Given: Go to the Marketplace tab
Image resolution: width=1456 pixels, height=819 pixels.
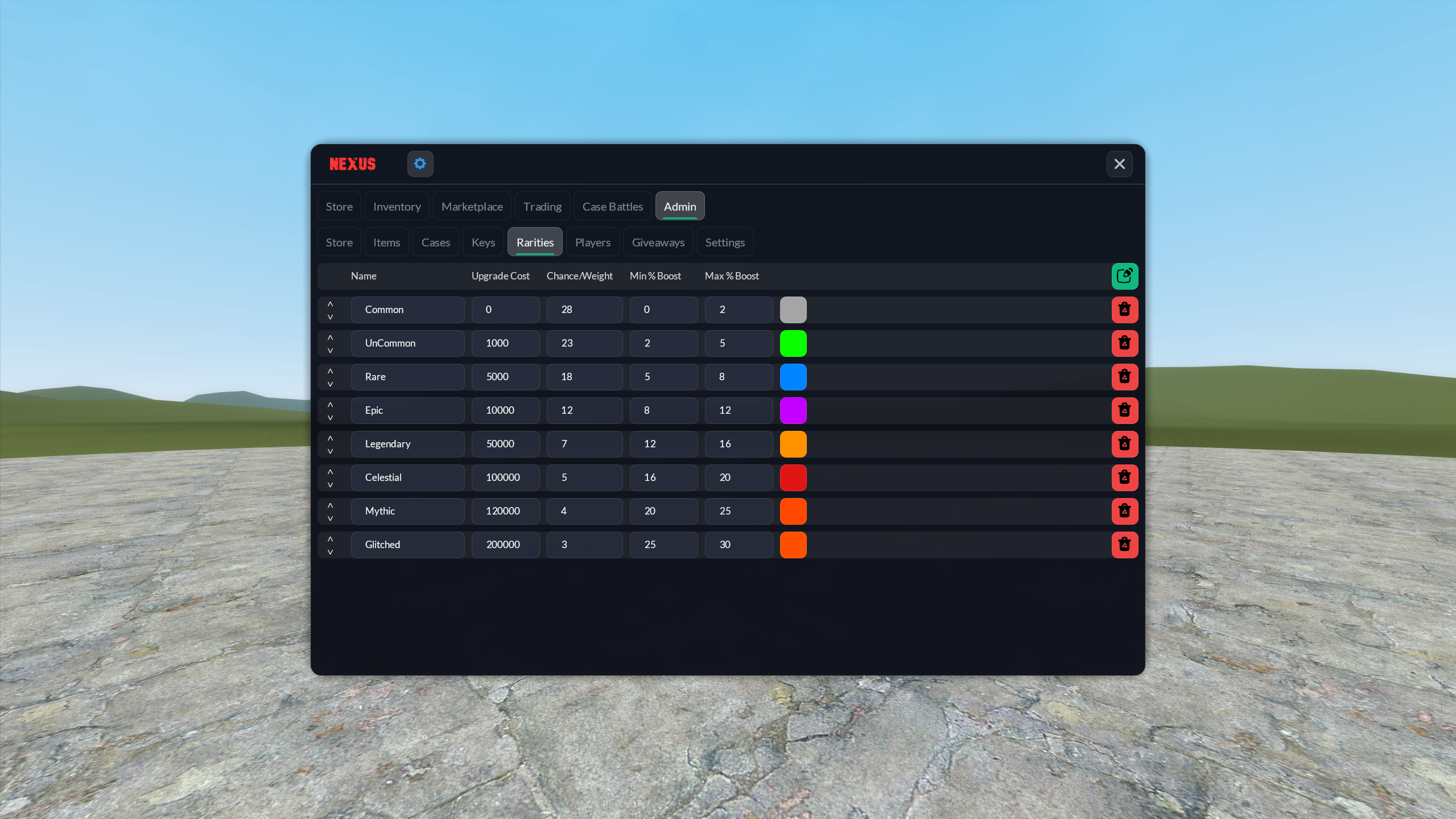Looking at the screenshot, I should point(472,206).
